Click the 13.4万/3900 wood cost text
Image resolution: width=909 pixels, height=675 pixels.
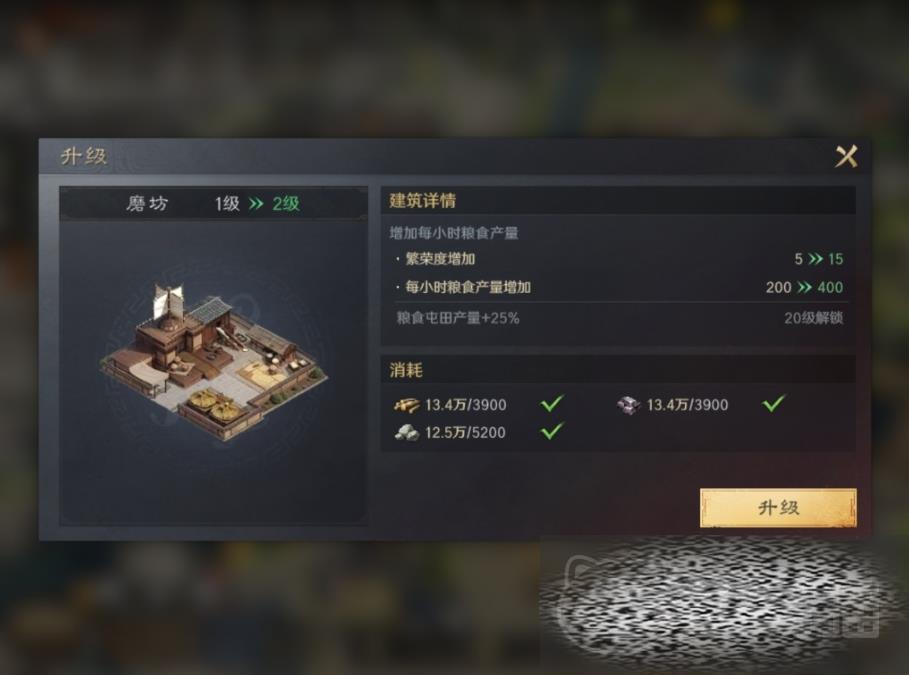[x=466, y=405]
